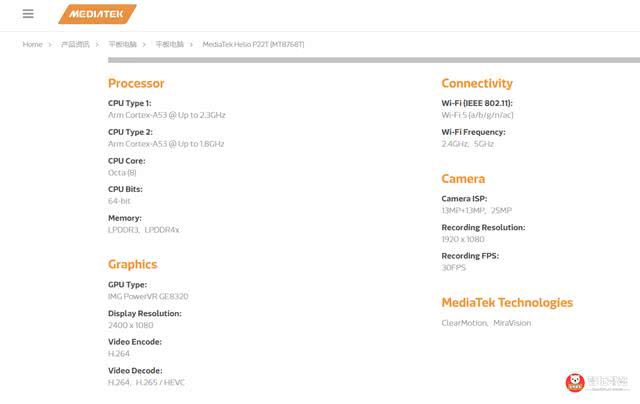Select the GPU Type label
The width and height of the screenshot is (640, 404).
127,284
